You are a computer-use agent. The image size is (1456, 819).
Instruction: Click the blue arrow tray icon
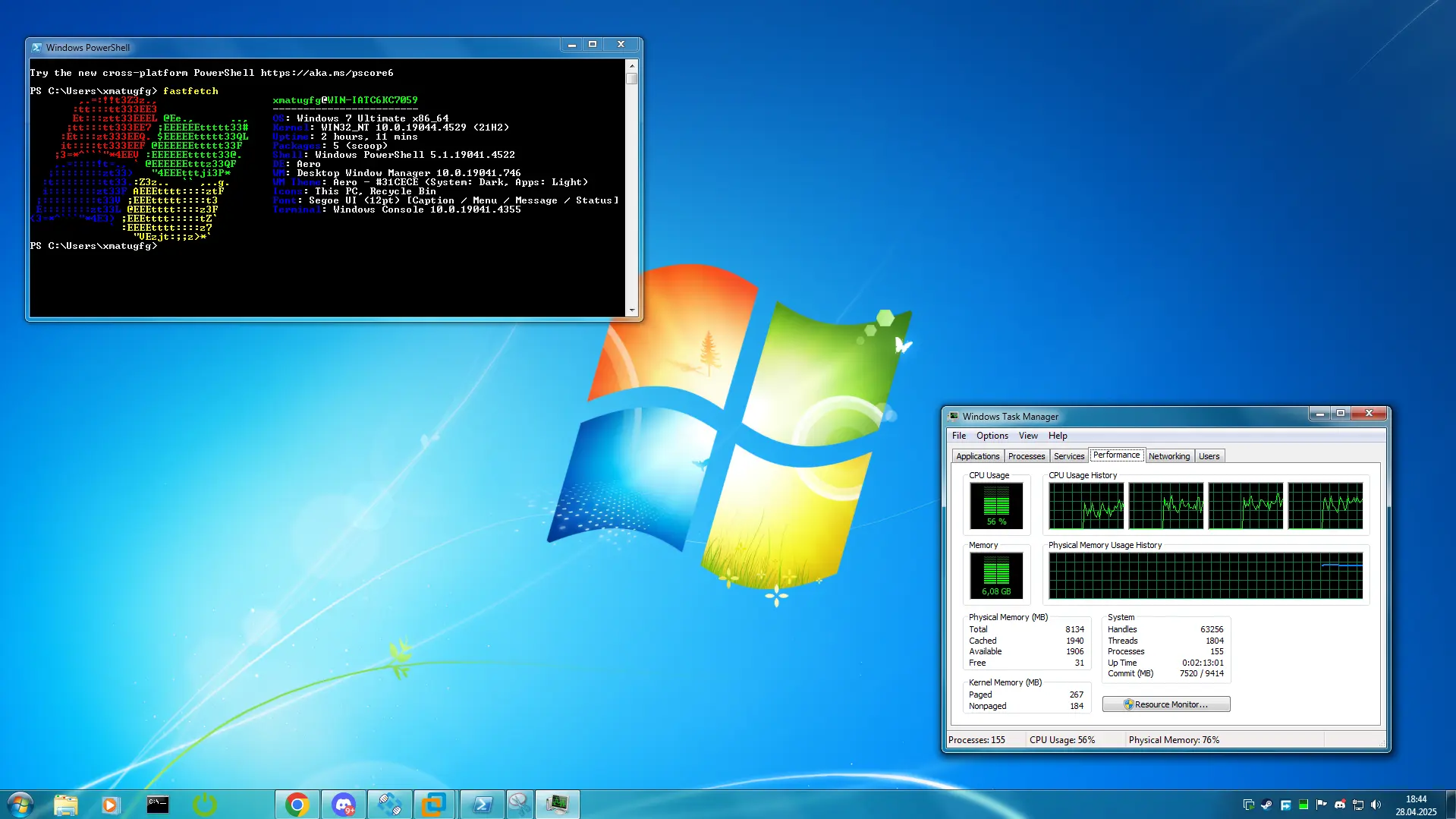coord(1285,805)
